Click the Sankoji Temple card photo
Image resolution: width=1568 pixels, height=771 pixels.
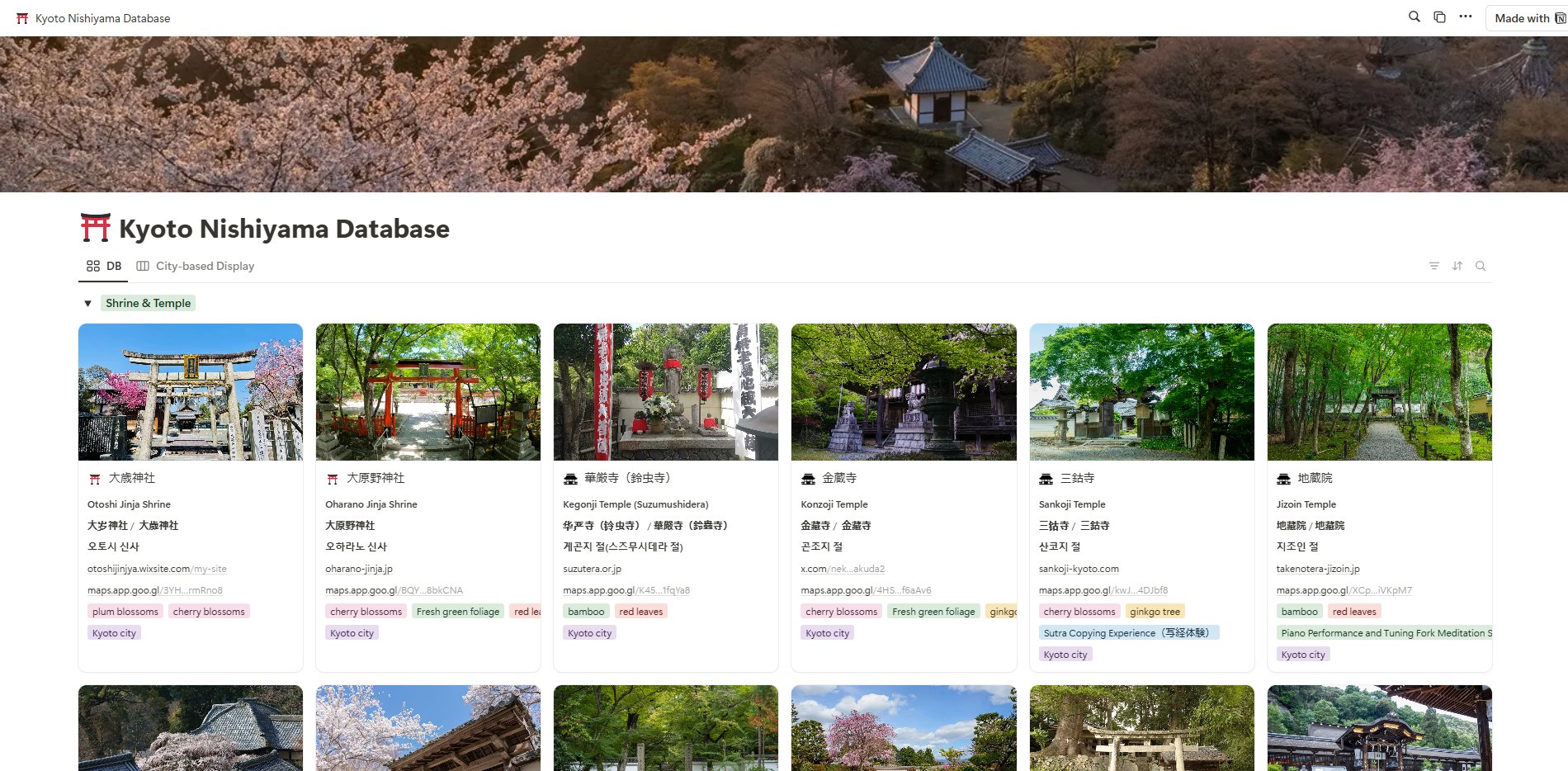tap(1142, 392)
